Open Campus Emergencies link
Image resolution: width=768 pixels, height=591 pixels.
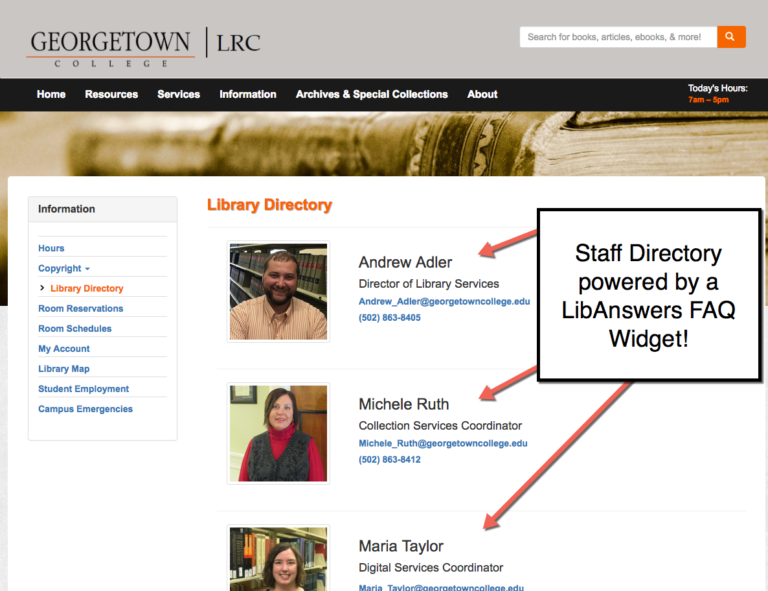click(85, 409)
